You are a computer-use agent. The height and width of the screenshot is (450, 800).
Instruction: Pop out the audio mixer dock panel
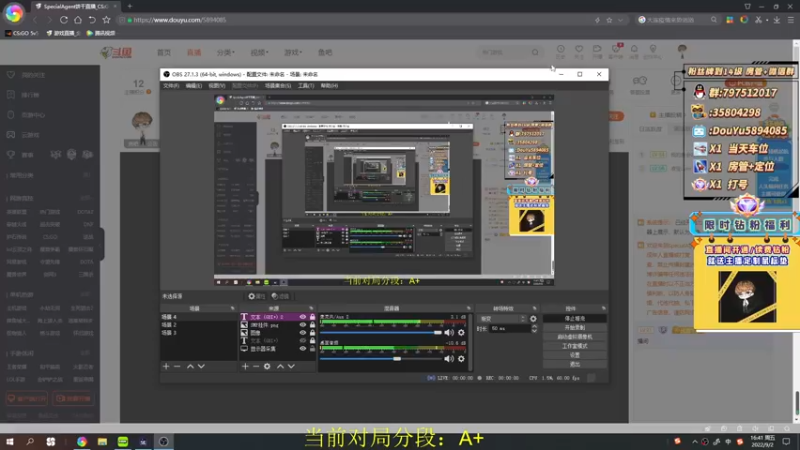click(x=468, y=308)
